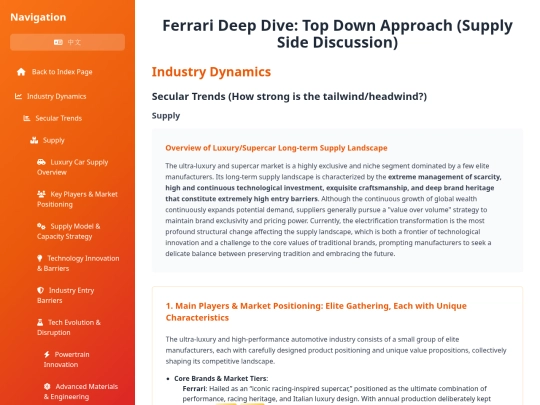The width and height of the screenshot is (540, 405).
Task: Click the chart icon next to Industry Dynamics
Action: [18, 96]
